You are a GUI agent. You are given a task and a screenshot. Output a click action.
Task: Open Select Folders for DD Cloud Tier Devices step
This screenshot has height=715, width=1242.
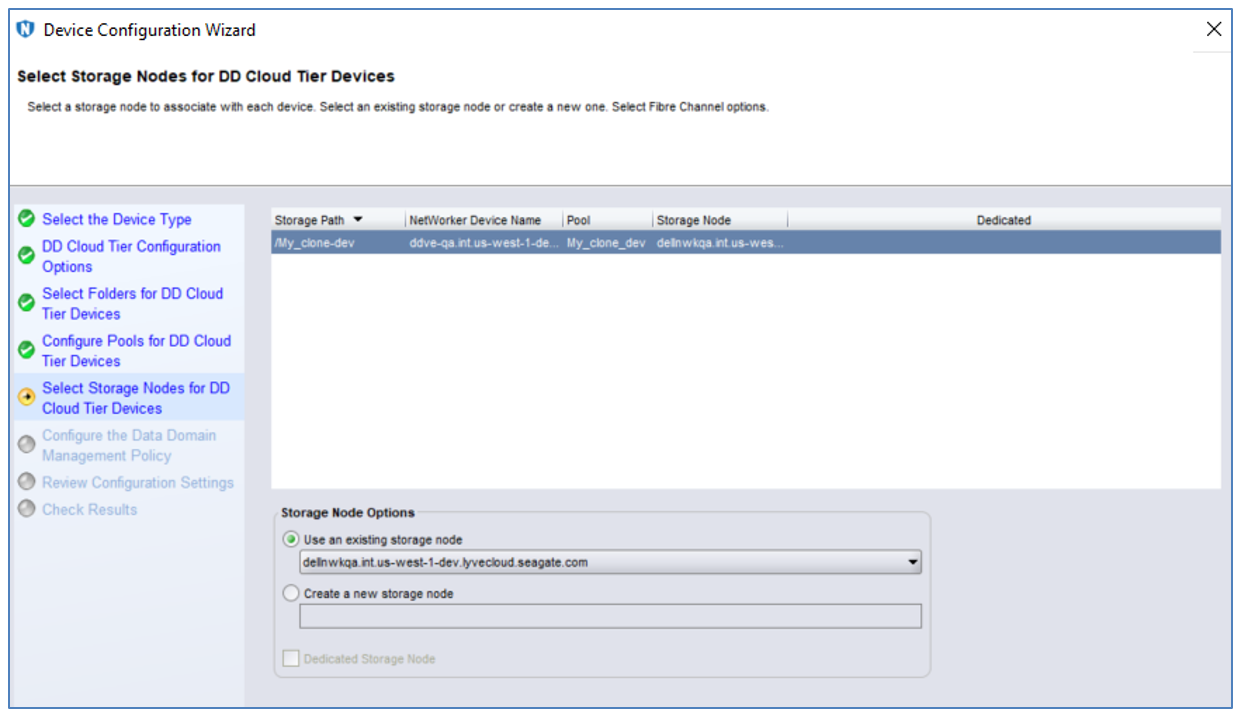tap(132, 303)
